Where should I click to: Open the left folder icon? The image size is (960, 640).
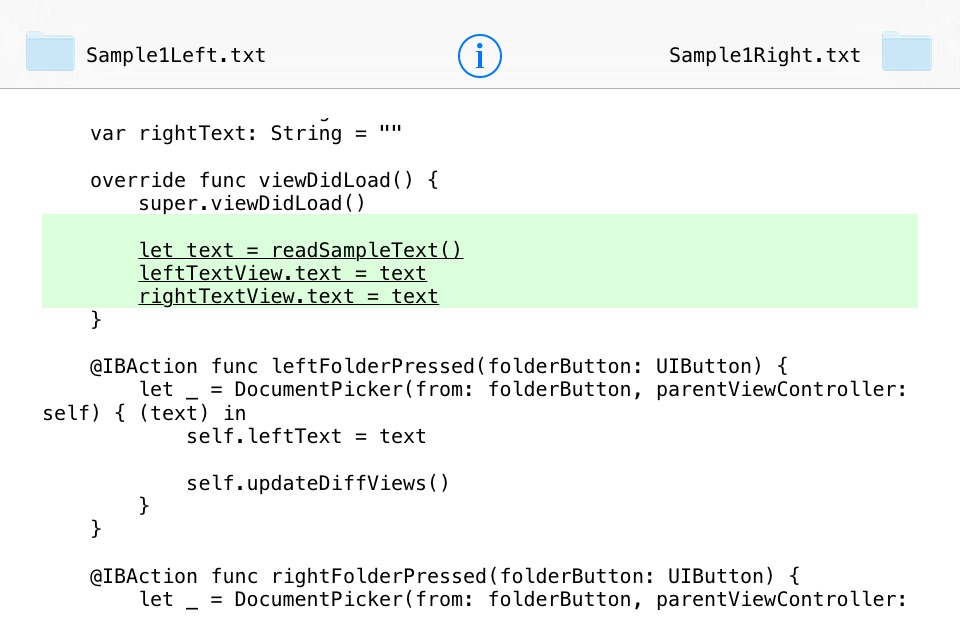(x=50, y=51)
